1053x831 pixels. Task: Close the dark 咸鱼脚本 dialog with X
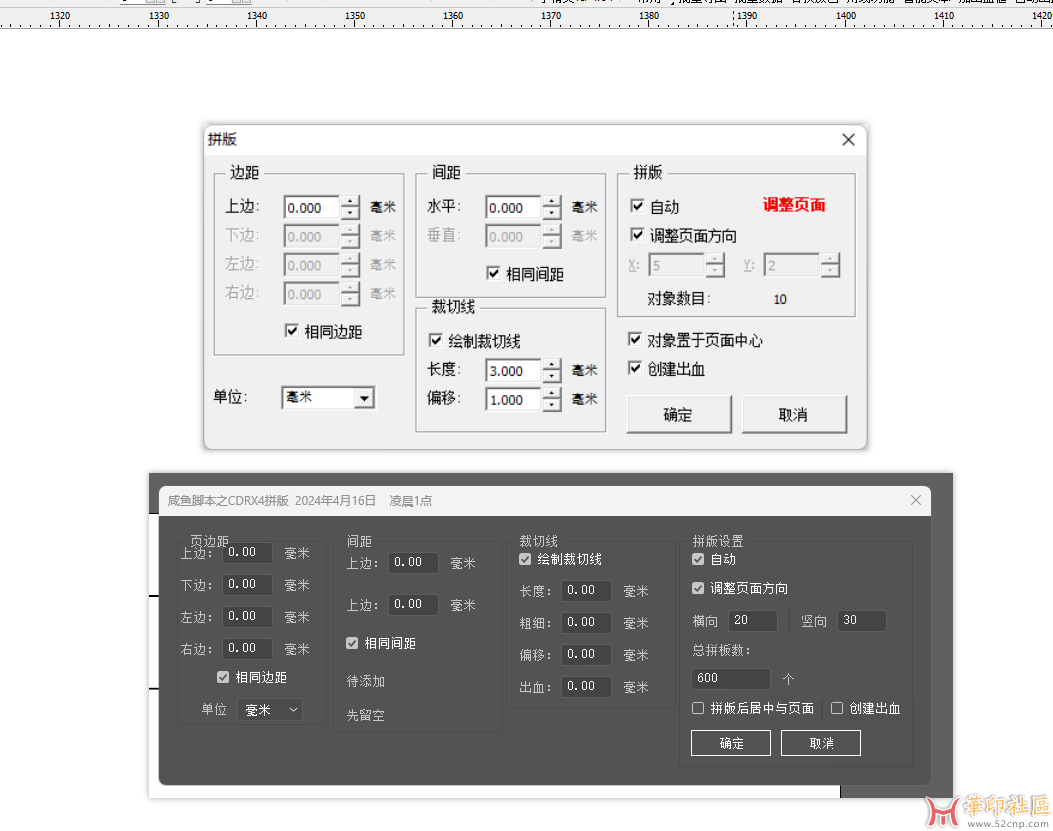click(915, 500)
